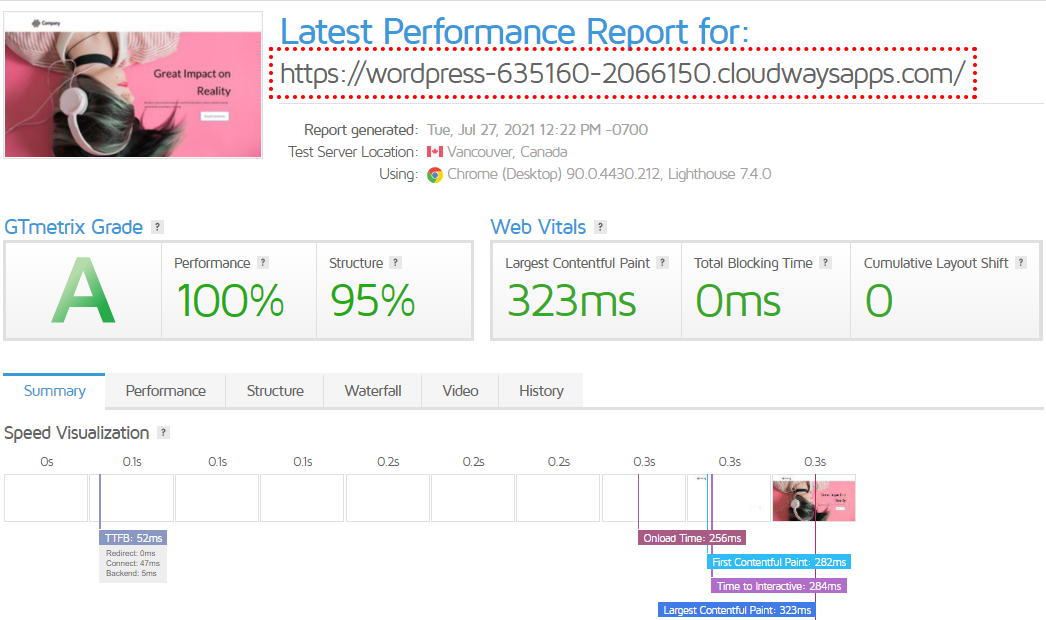Click the Onload Time: 256ms marker
1046x620 pixels.
pos(692,538)
